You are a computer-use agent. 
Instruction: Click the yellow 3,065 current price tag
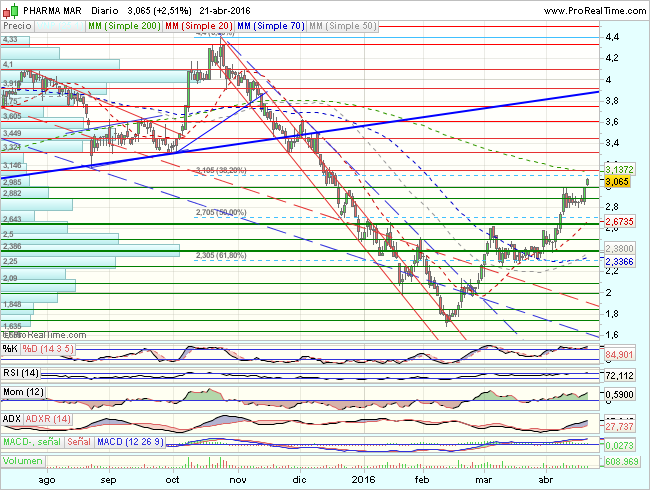pos(617,182)
